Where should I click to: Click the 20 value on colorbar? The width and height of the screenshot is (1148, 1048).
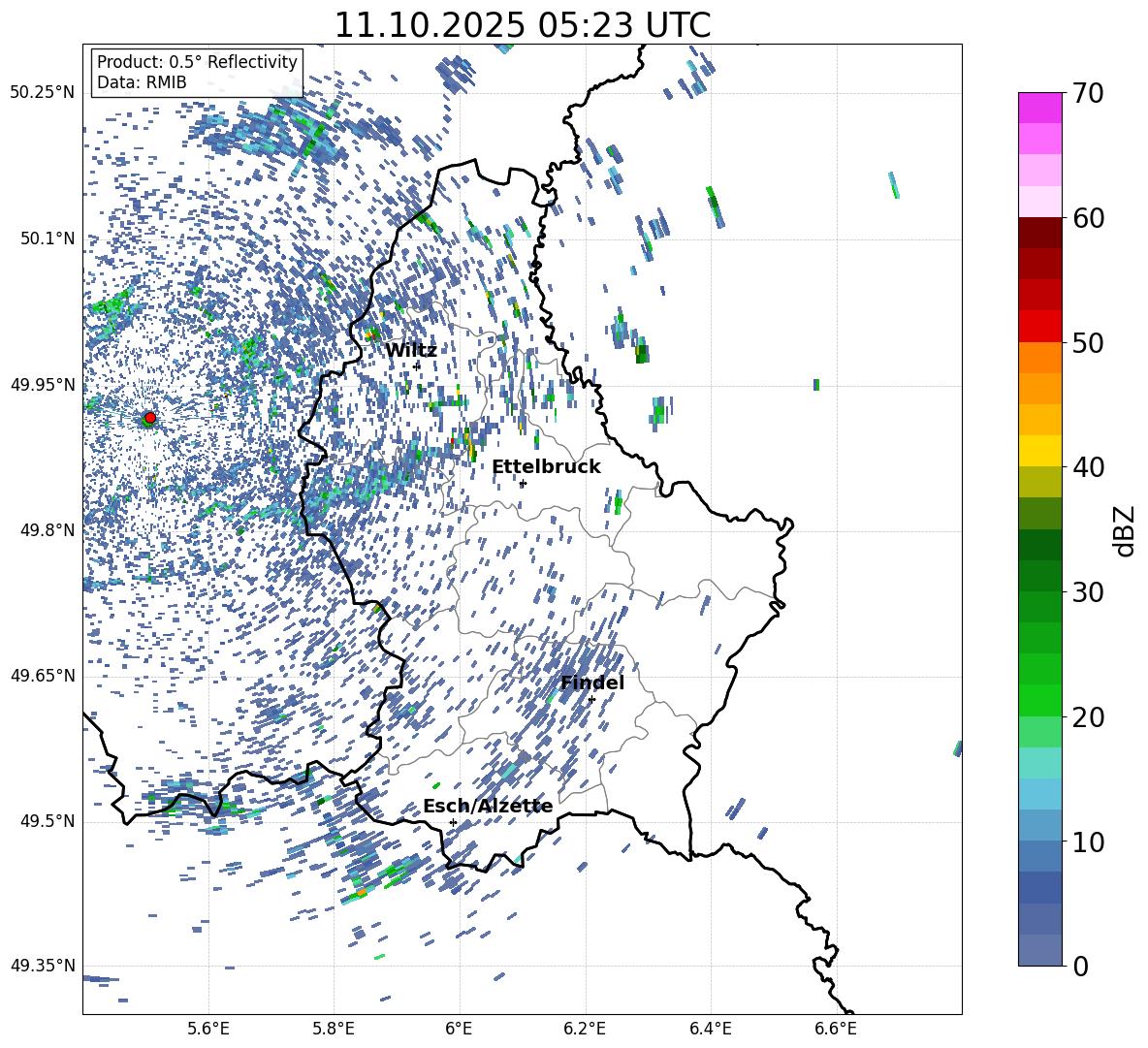[x=1088, y=717]
